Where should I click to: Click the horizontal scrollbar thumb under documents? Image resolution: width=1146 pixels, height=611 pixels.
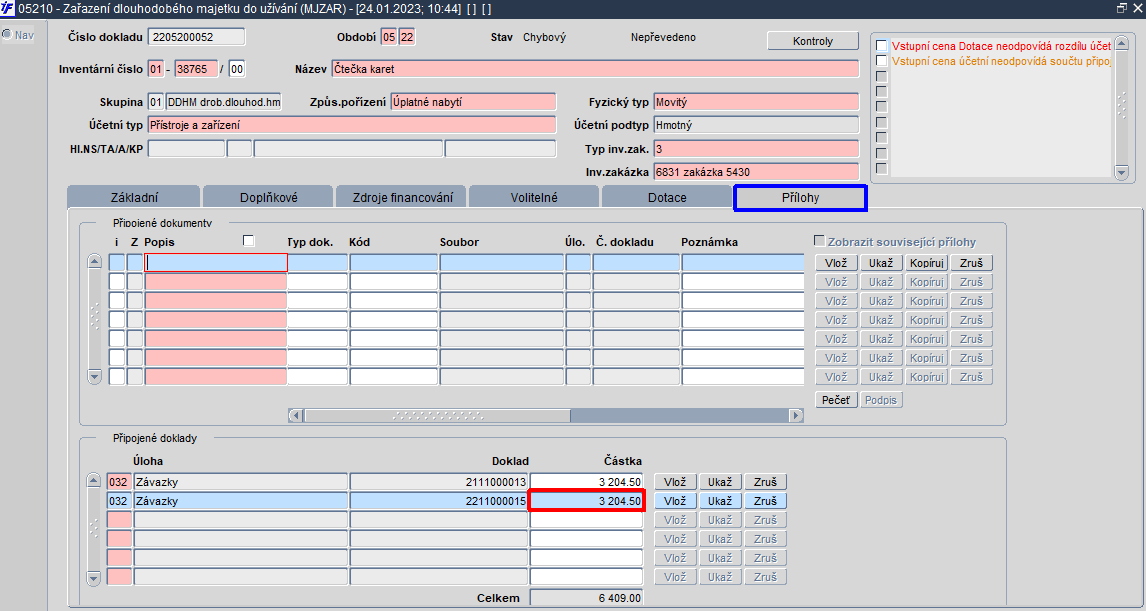[x=437, y=415]
